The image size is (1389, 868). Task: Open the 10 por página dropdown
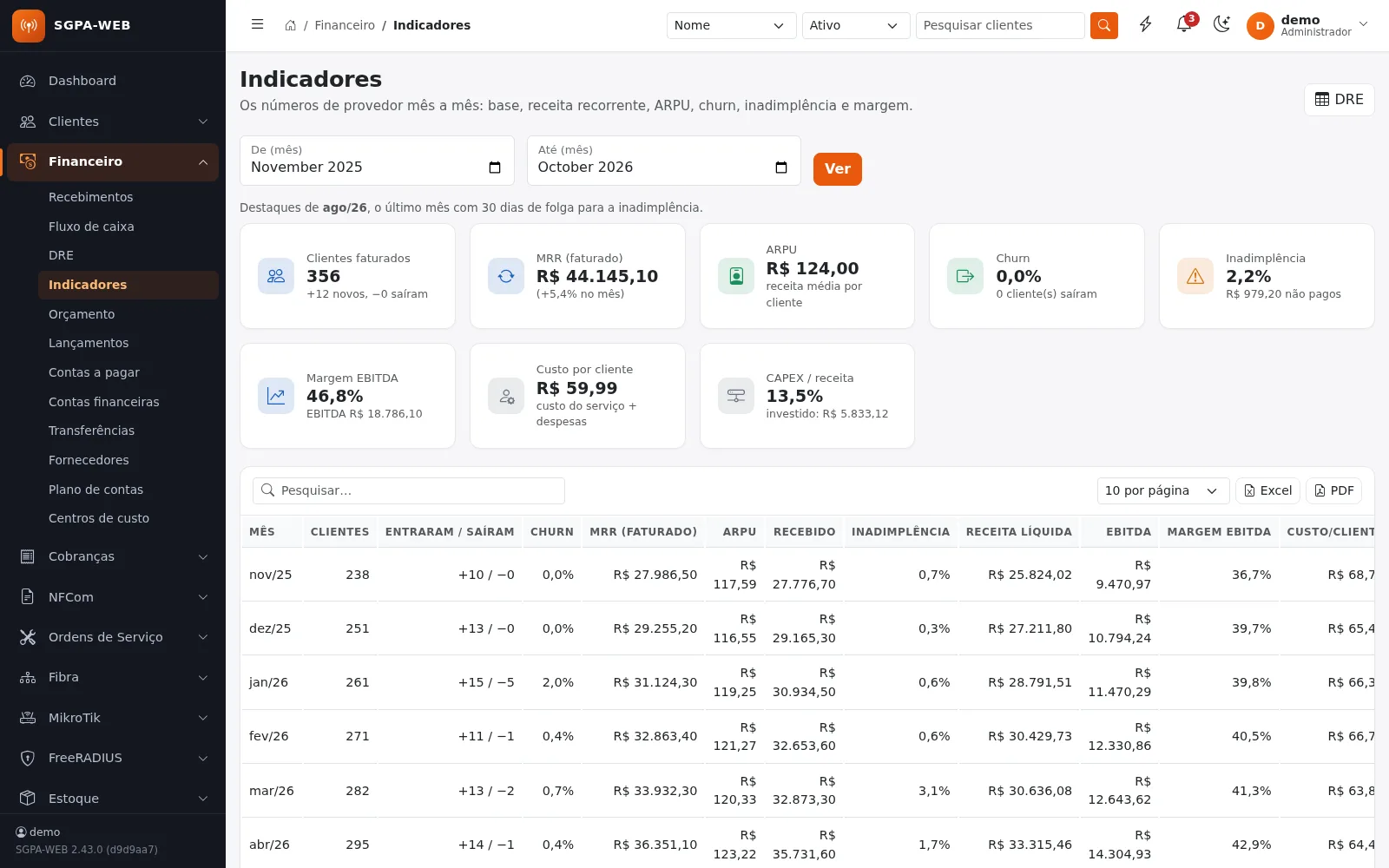click(x=1163, y=490)
